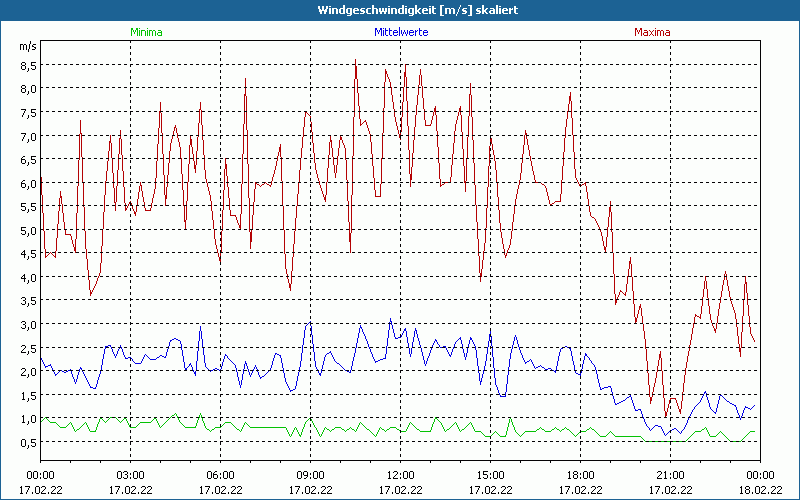800x500 pixels.
Task: Click the 2,5 y-axis value
Action: point(28,348)
